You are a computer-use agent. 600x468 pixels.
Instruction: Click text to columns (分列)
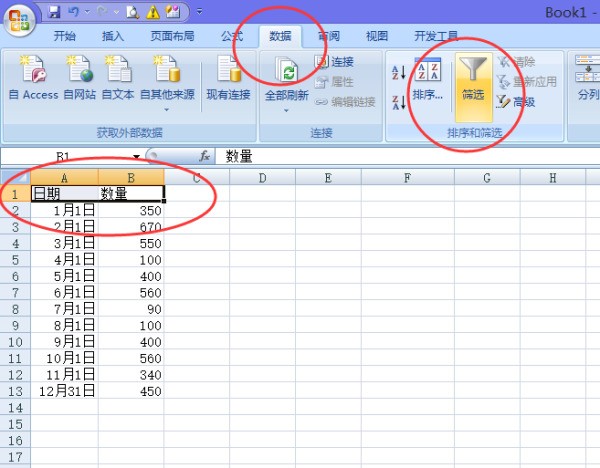(x=587, y=78)
